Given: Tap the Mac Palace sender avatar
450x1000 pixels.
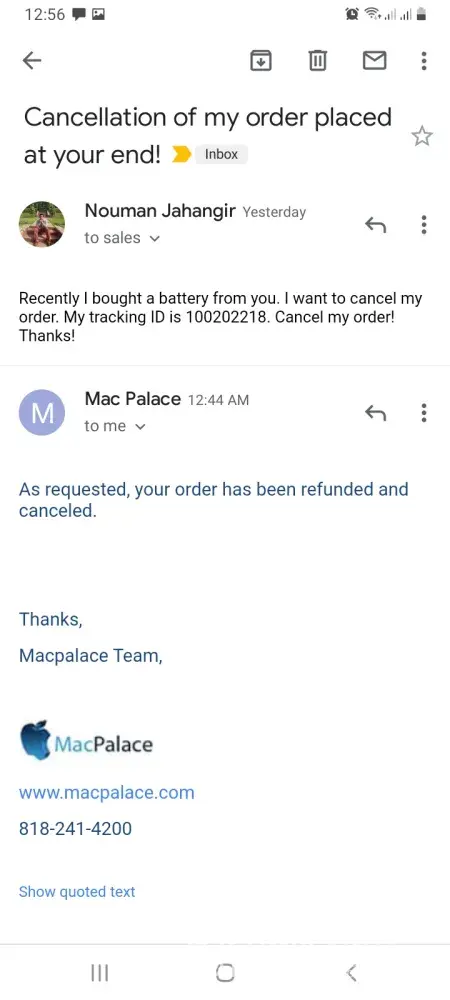Looking at the screenshot, I should [42, 413].
